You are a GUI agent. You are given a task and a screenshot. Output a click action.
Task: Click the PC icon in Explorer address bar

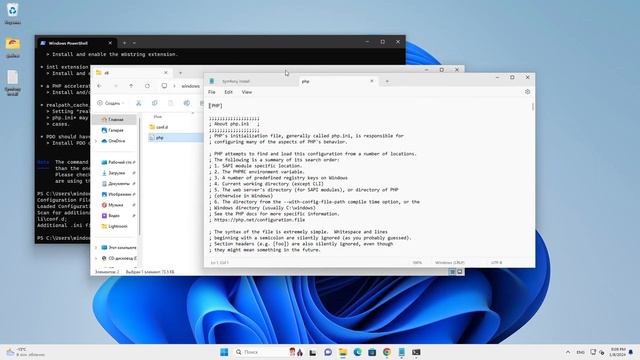[164, 86]
